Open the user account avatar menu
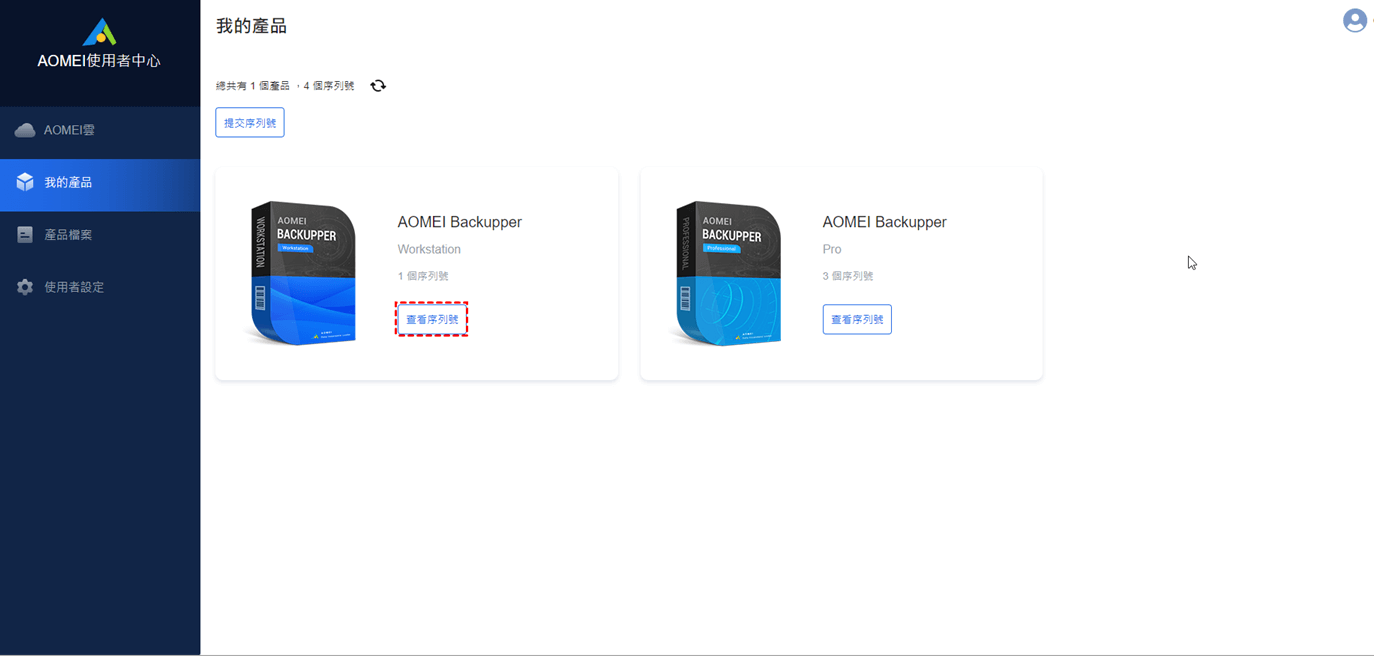This screenshot has height=656, width=1374. 1354,20
